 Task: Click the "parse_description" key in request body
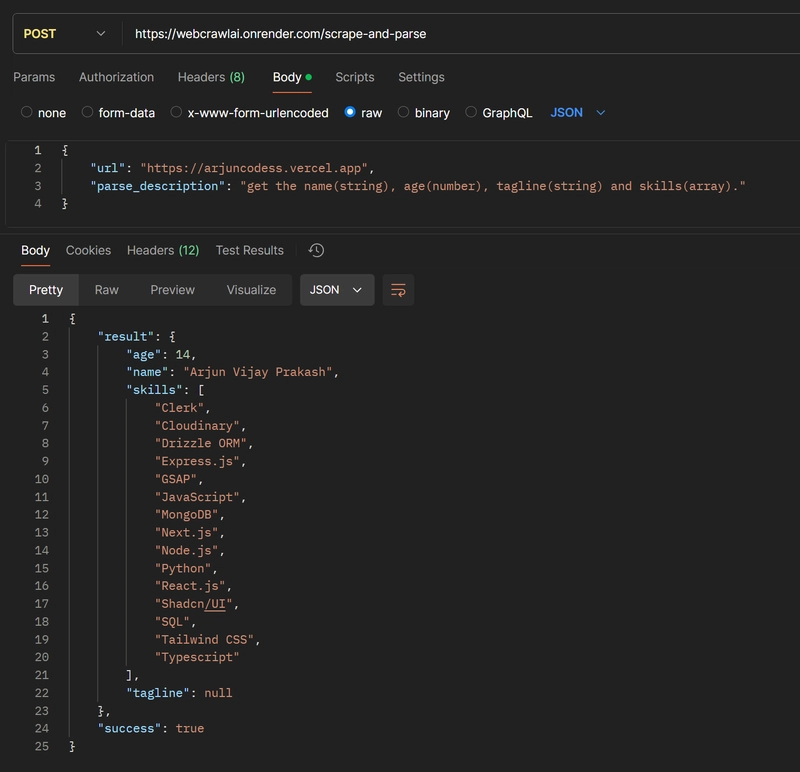click(158, 186)
